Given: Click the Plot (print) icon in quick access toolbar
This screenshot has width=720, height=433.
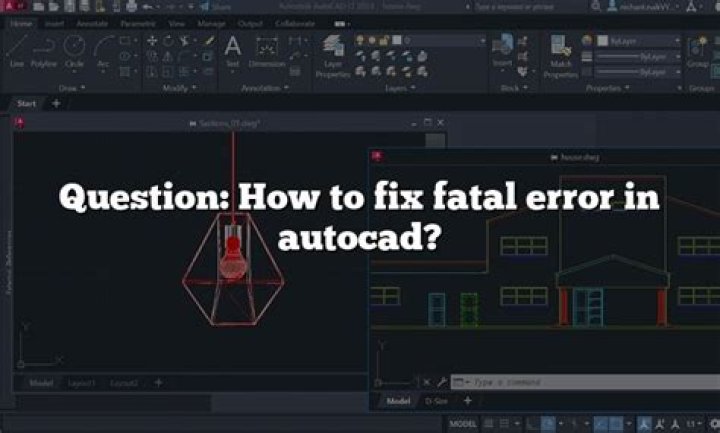Looking at the screenshot, I should pyautogui.click(x=132, y=6).
